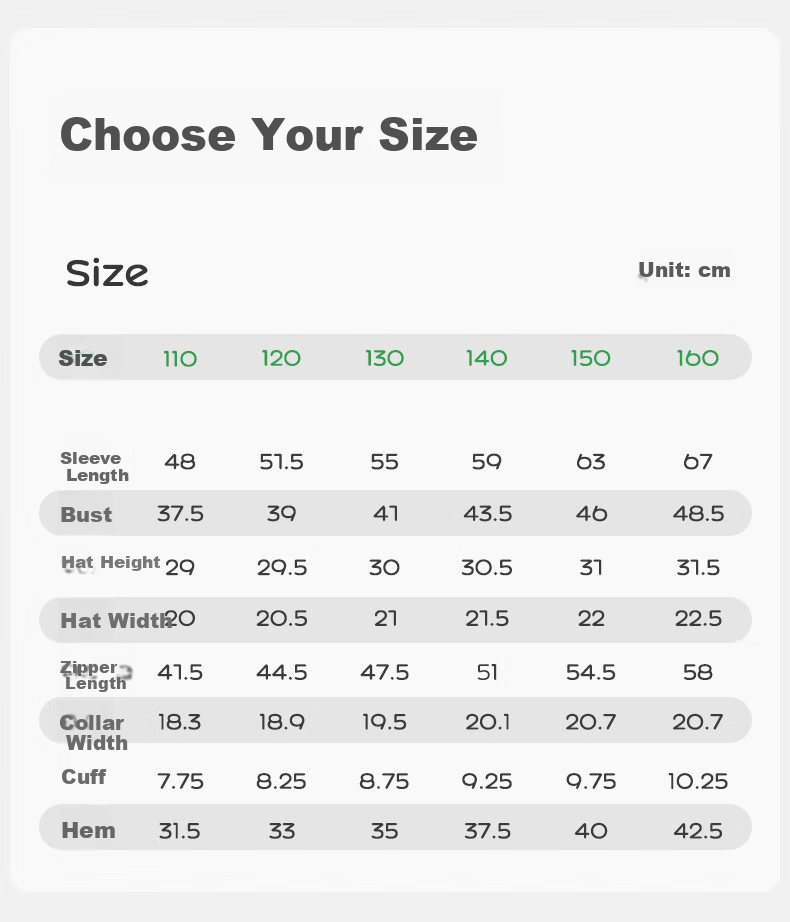Viewport: 790px width, 922px height.
Task: Click the Collar Width row label
Action: coord(93,733)
